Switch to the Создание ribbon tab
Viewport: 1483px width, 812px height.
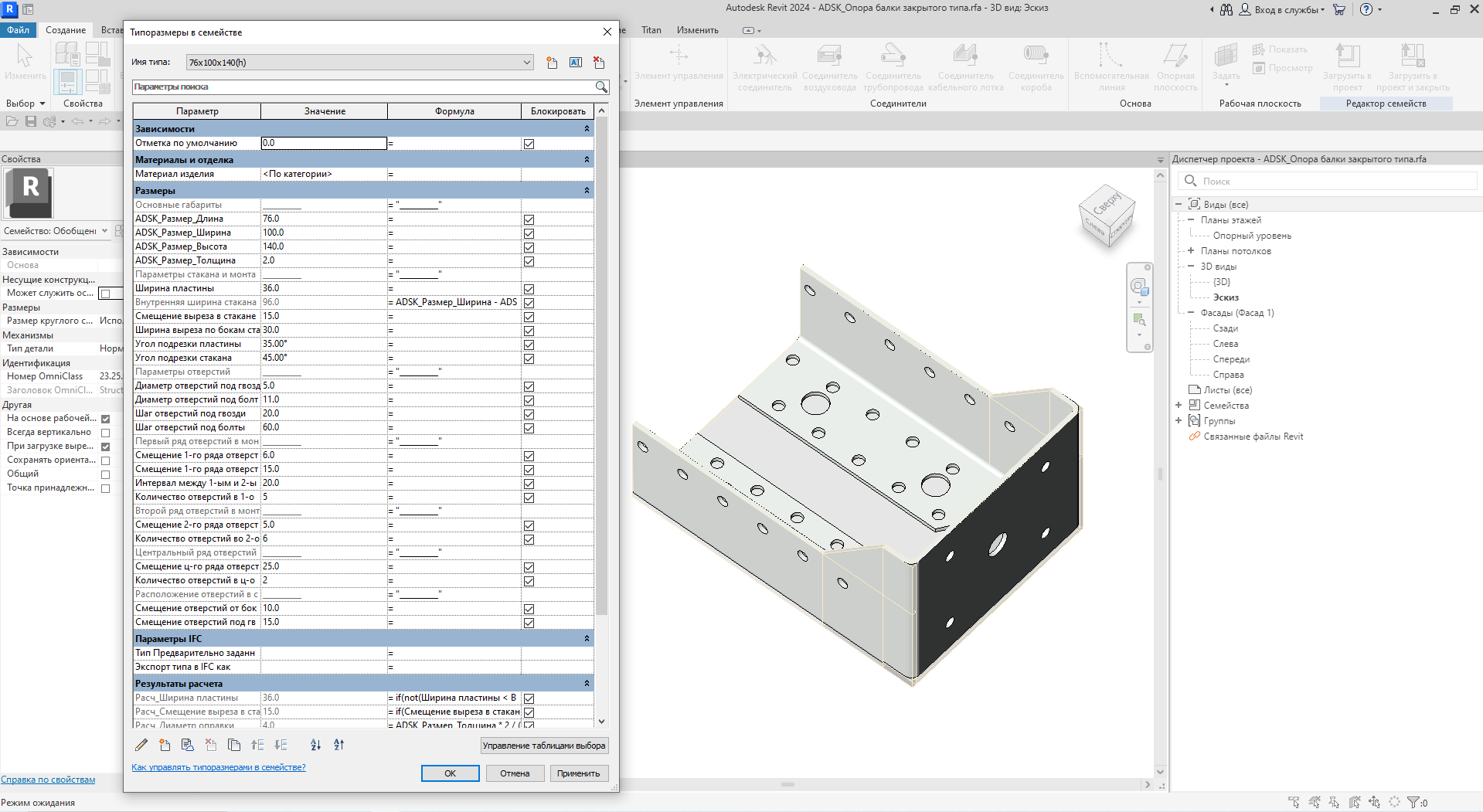point(66,30)
